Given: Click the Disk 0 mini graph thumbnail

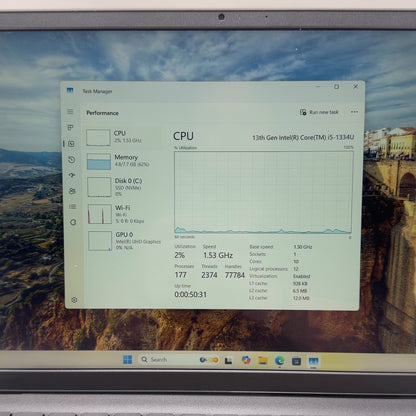Looking at the screenshot, I should pyautogui.click(x=99, y=187).
